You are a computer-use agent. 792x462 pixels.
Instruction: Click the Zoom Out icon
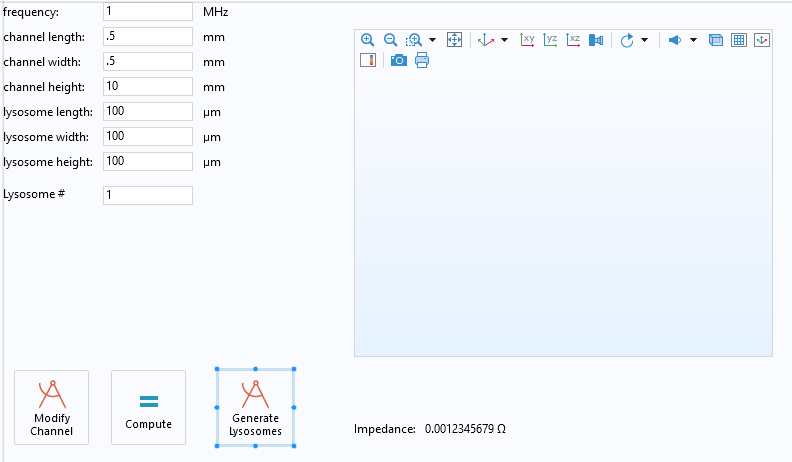tap(390, 40)
